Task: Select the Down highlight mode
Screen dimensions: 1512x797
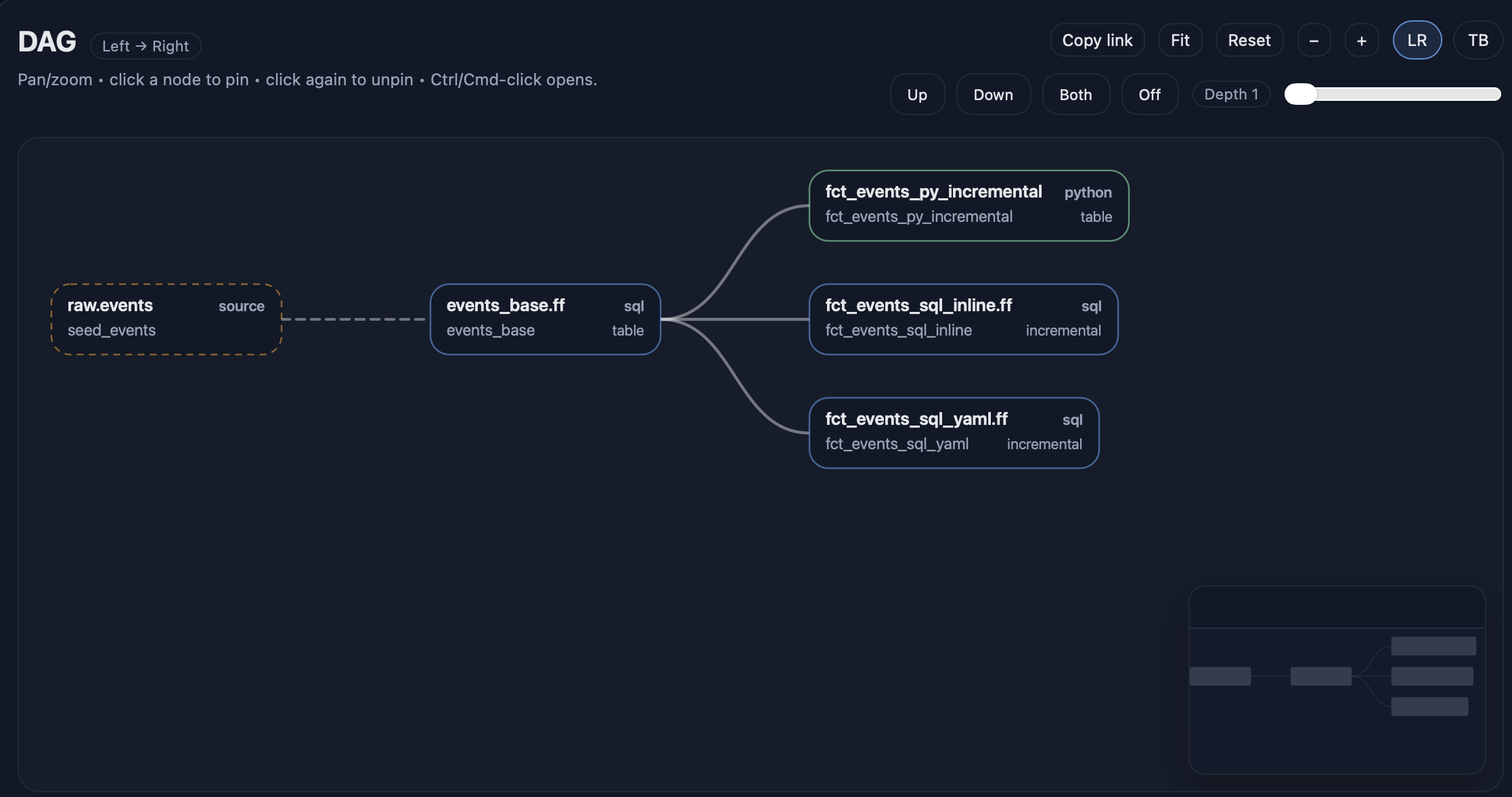Action: (x=993, y=95)
